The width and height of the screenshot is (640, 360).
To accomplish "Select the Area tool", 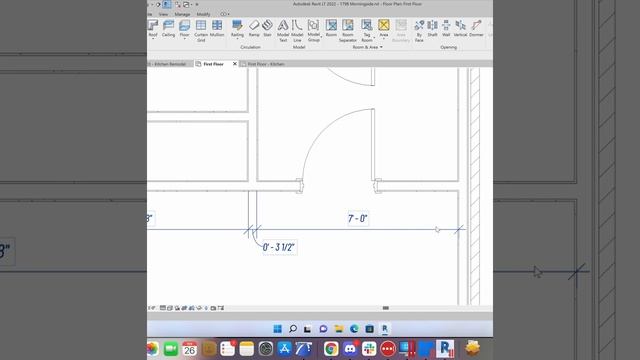I will (384, 28).
